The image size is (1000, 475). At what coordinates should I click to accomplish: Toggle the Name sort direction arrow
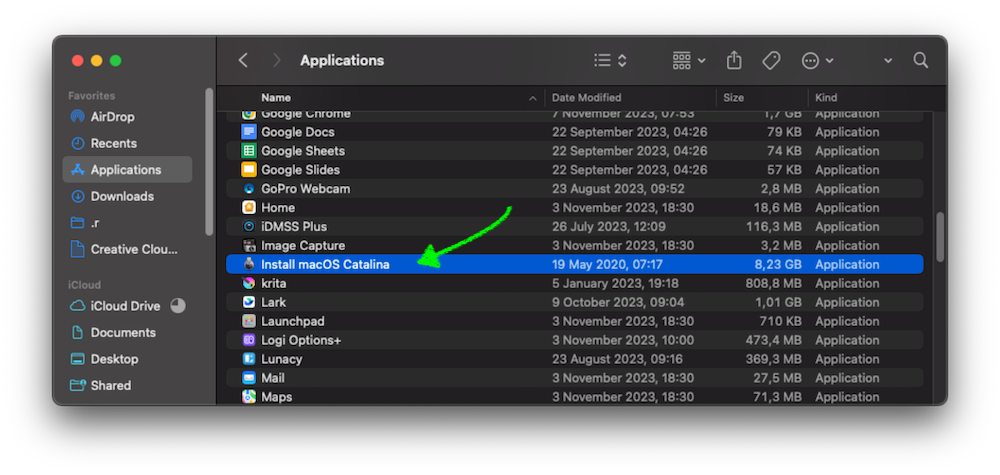(533, 98)
